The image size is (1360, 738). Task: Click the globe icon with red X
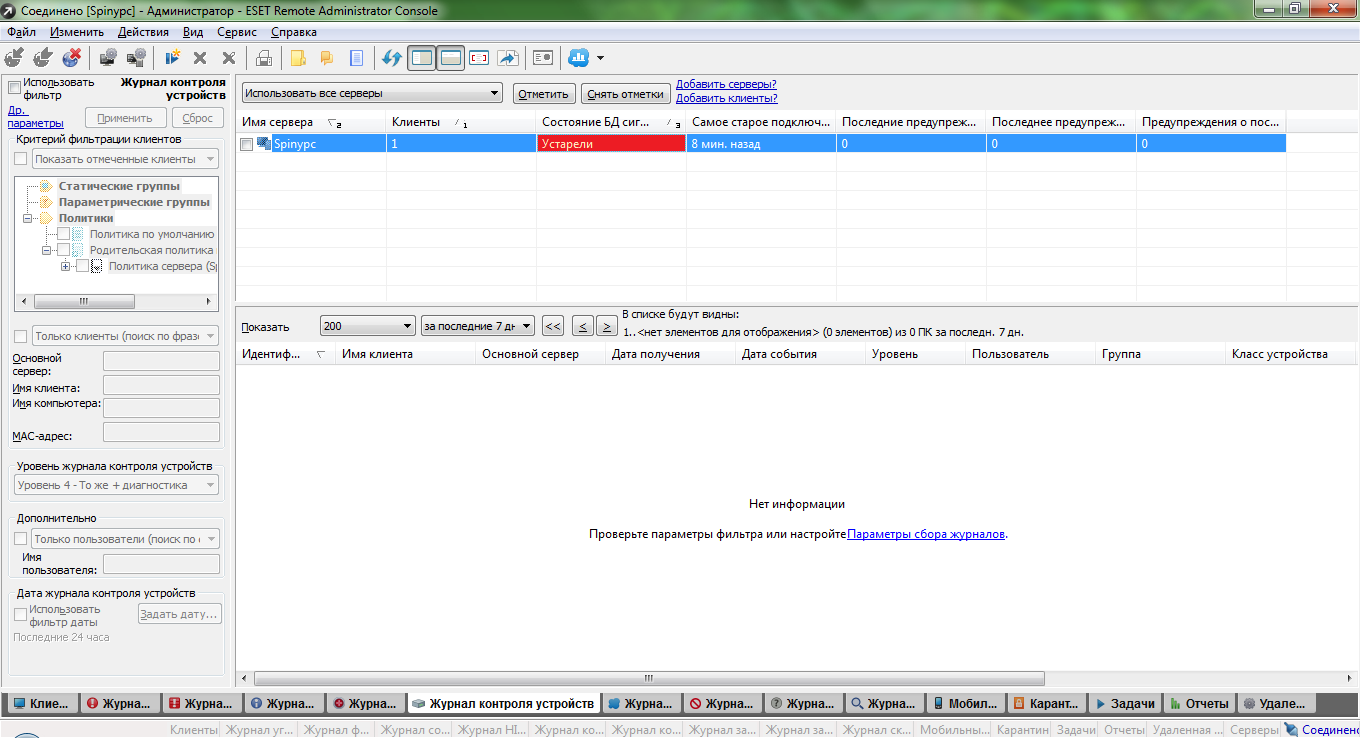[x=72, y=58]
